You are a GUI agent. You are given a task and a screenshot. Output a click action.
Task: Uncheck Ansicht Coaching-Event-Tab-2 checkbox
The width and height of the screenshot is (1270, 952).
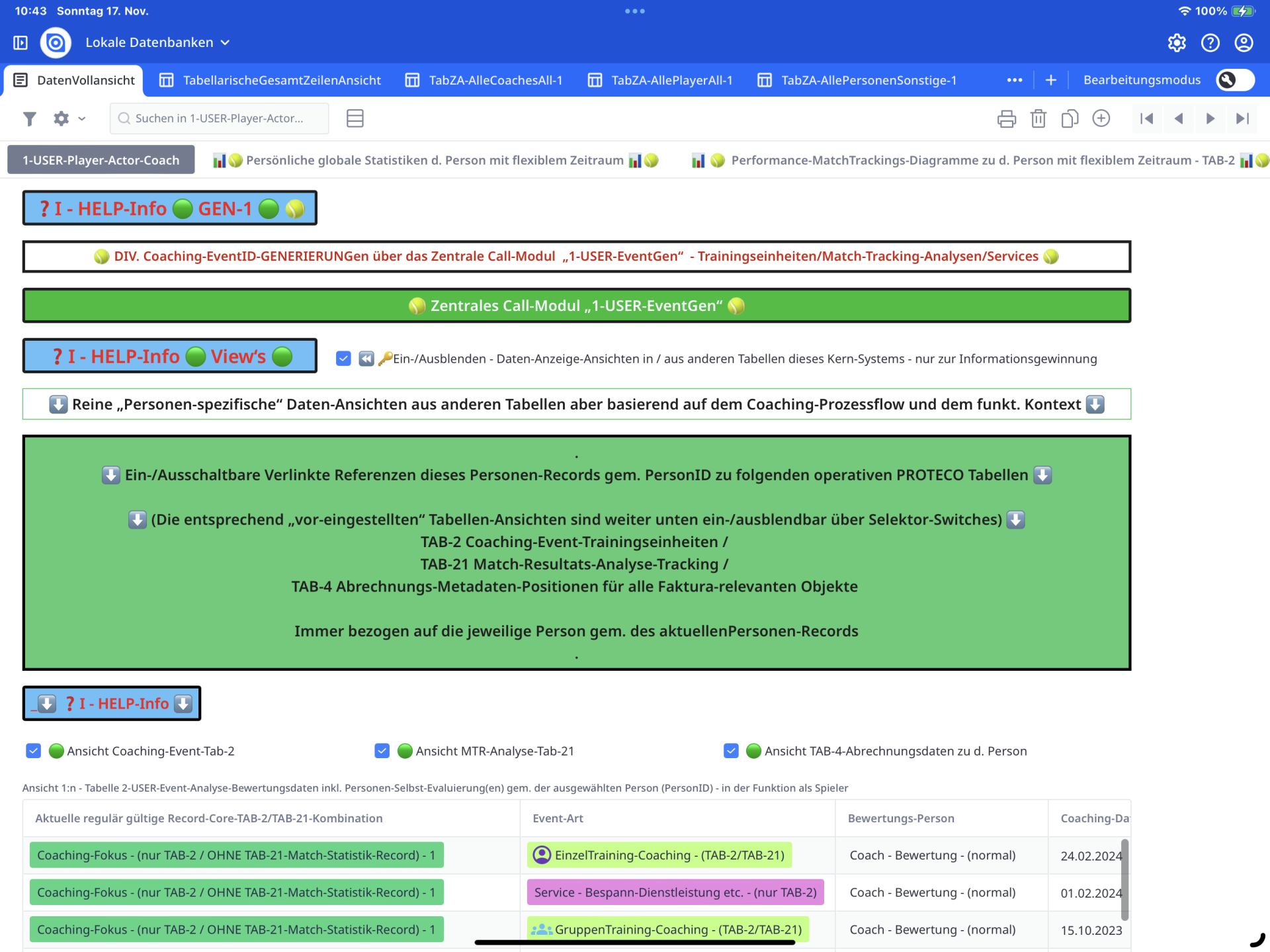point(34,751)
